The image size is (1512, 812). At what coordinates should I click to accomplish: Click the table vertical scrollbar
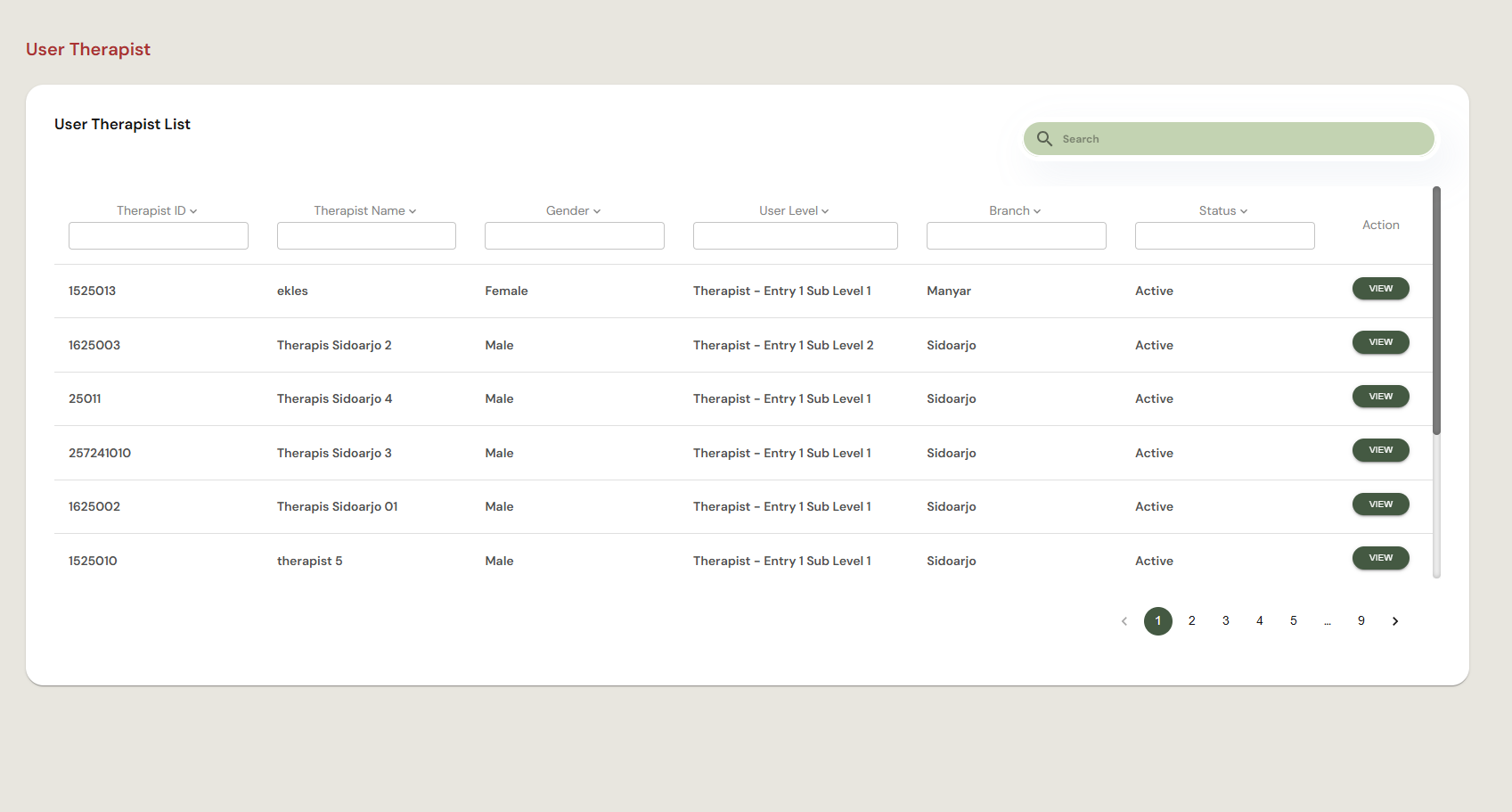point(1436,310)
